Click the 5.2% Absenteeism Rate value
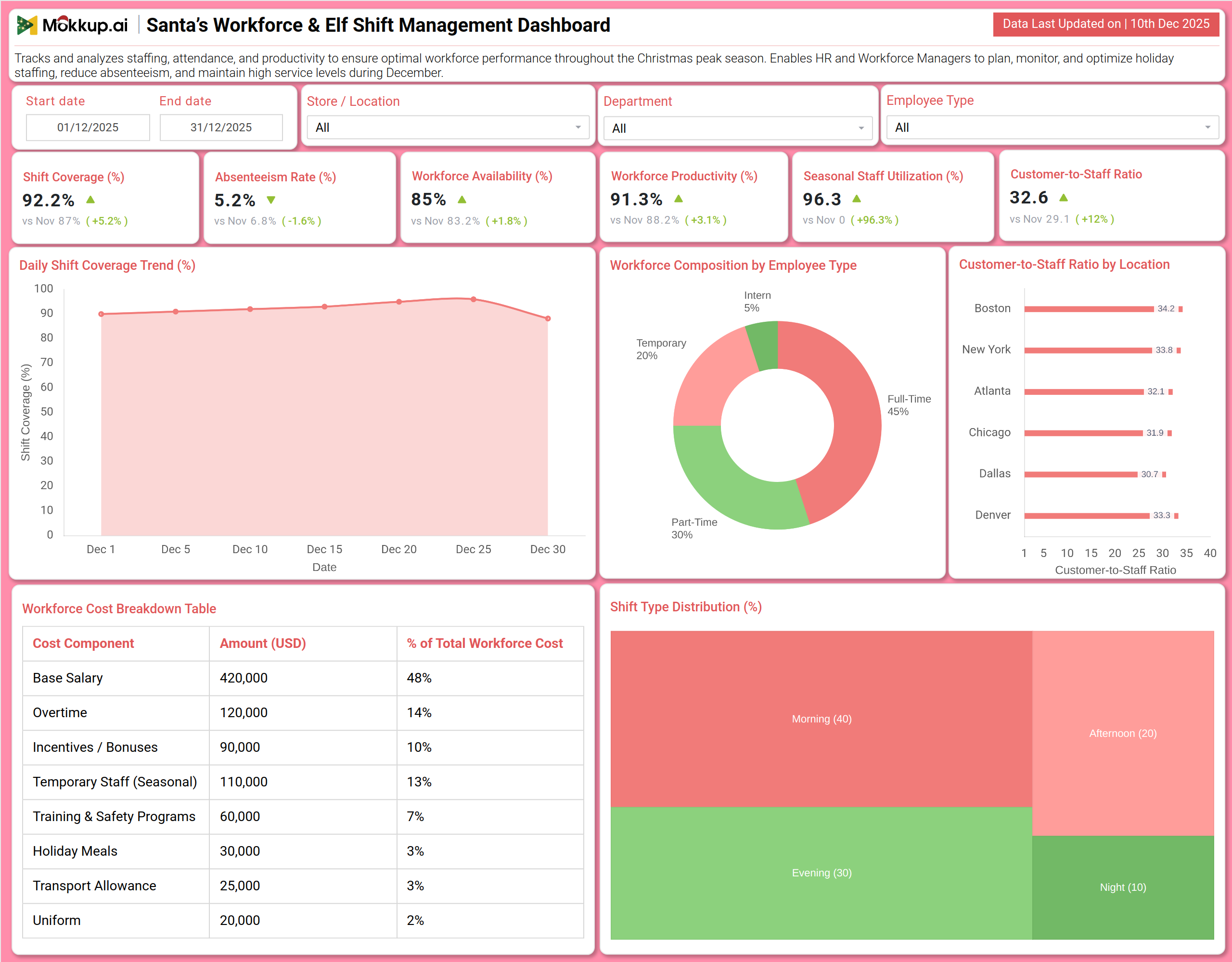The image size is (1232, 962). pyautogui.click(x=235, y=200)
